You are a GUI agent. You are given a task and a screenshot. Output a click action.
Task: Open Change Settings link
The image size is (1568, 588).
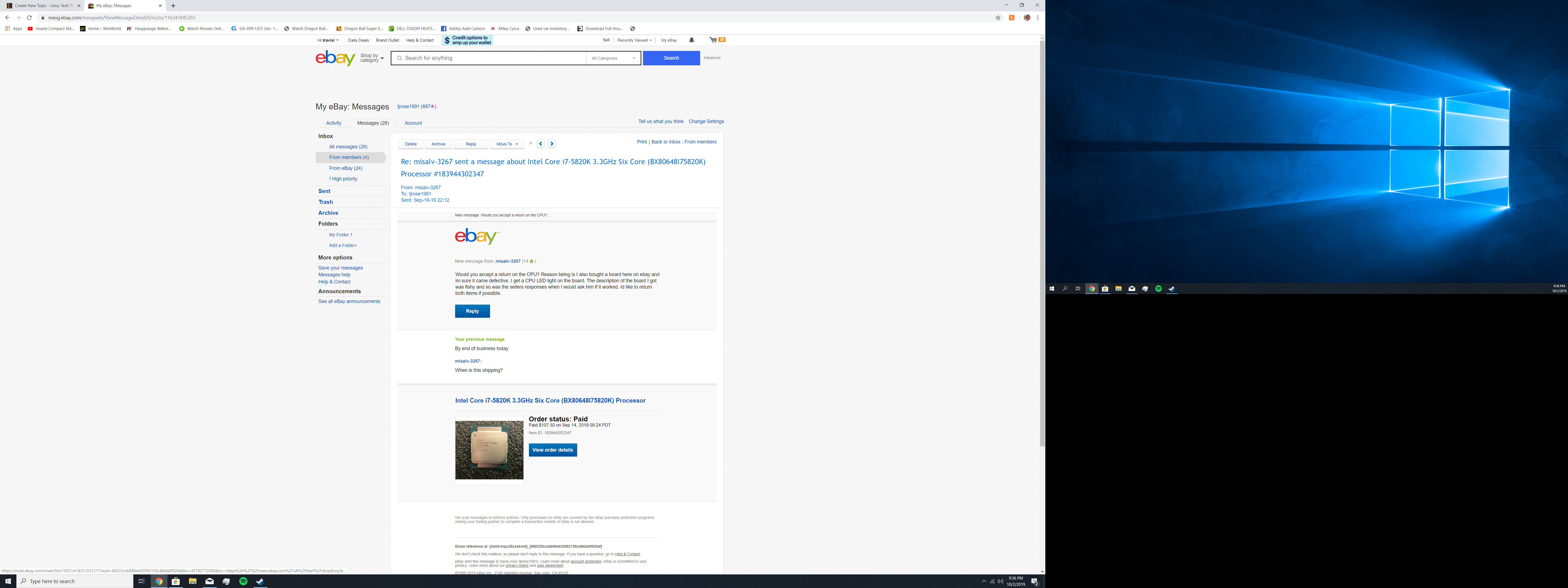coord(706,122)
